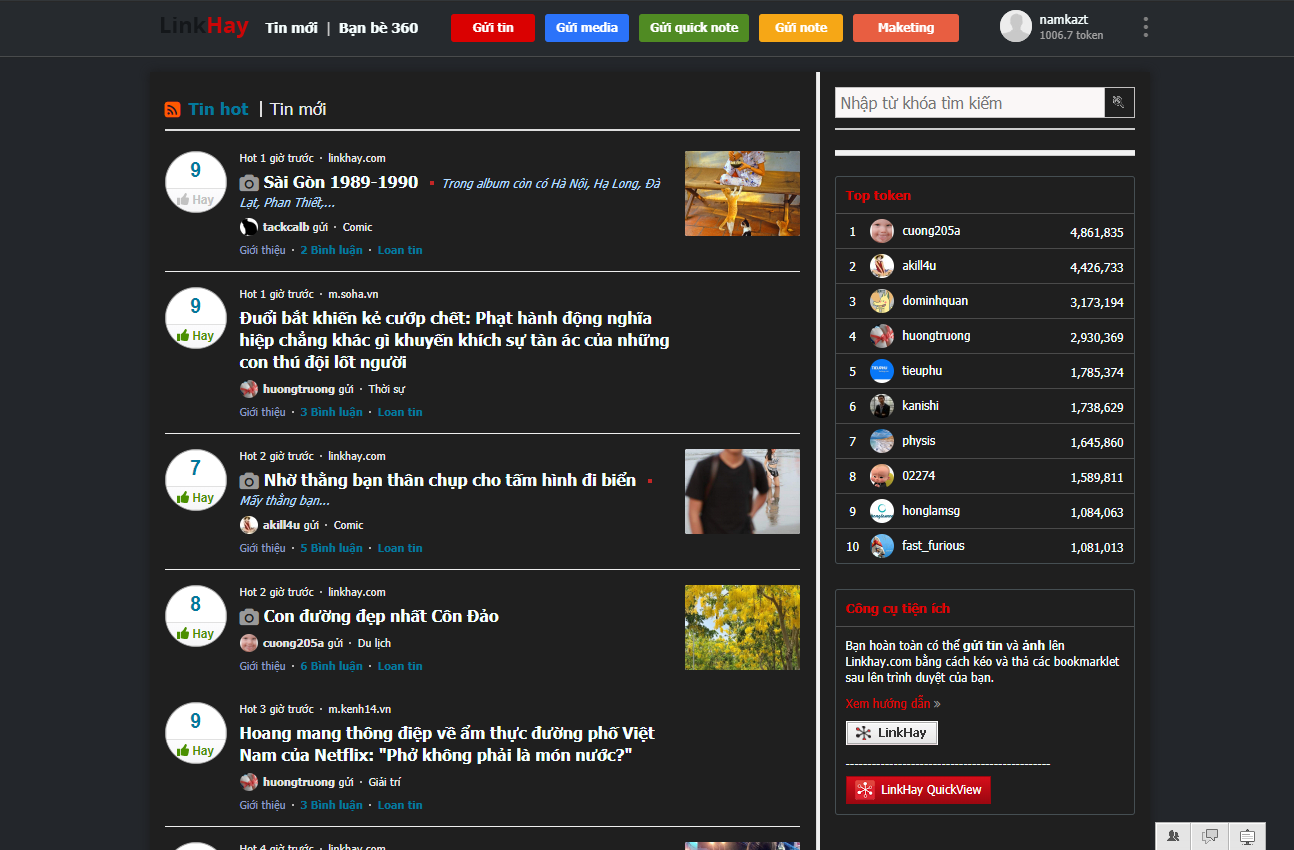Click dominhquan avatar in Top token list
The width and height of the screenshot is (1294, 850).
882,301
